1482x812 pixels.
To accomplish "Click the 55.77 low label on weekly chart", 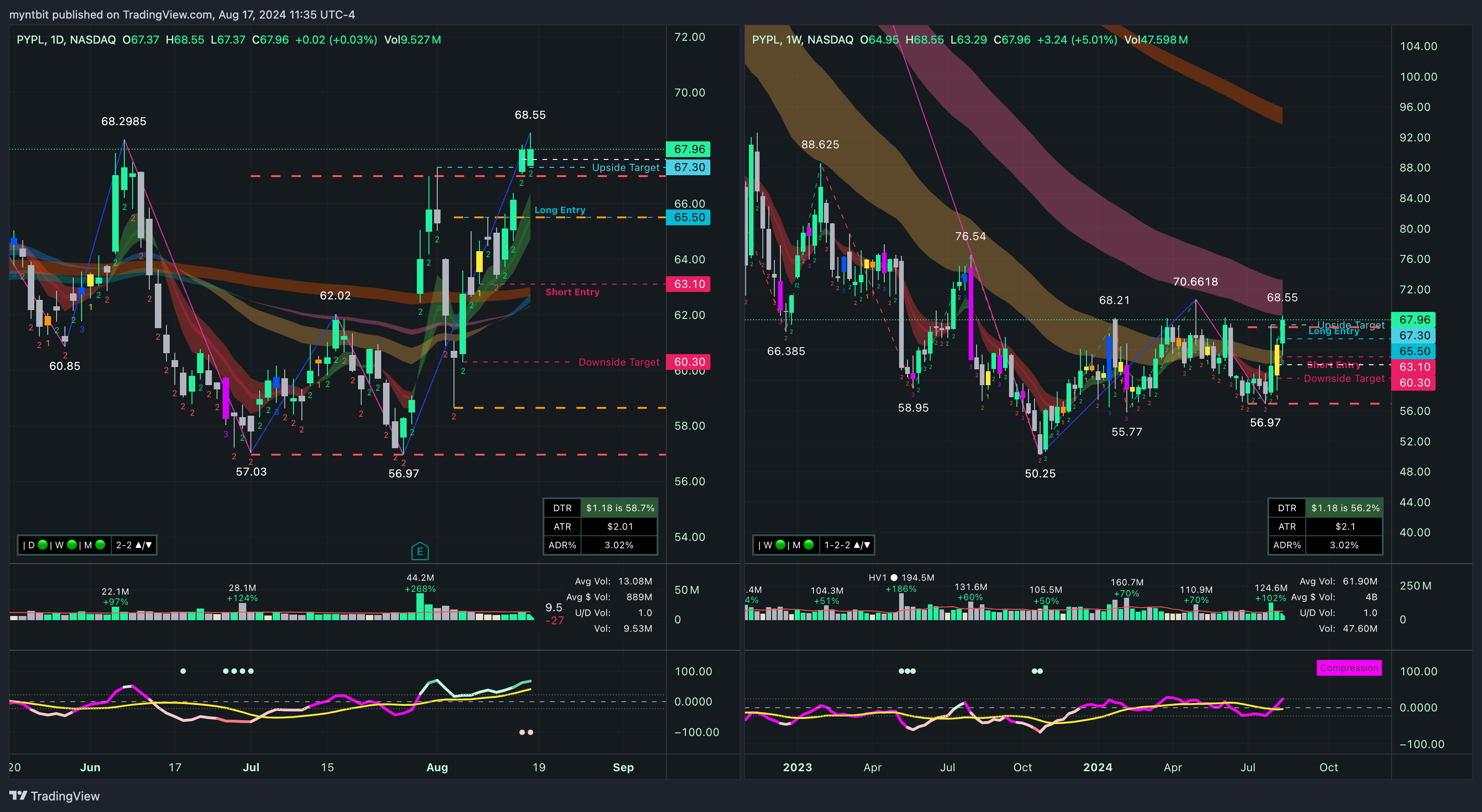I will pyautogui.click(x=1126, y=432).
